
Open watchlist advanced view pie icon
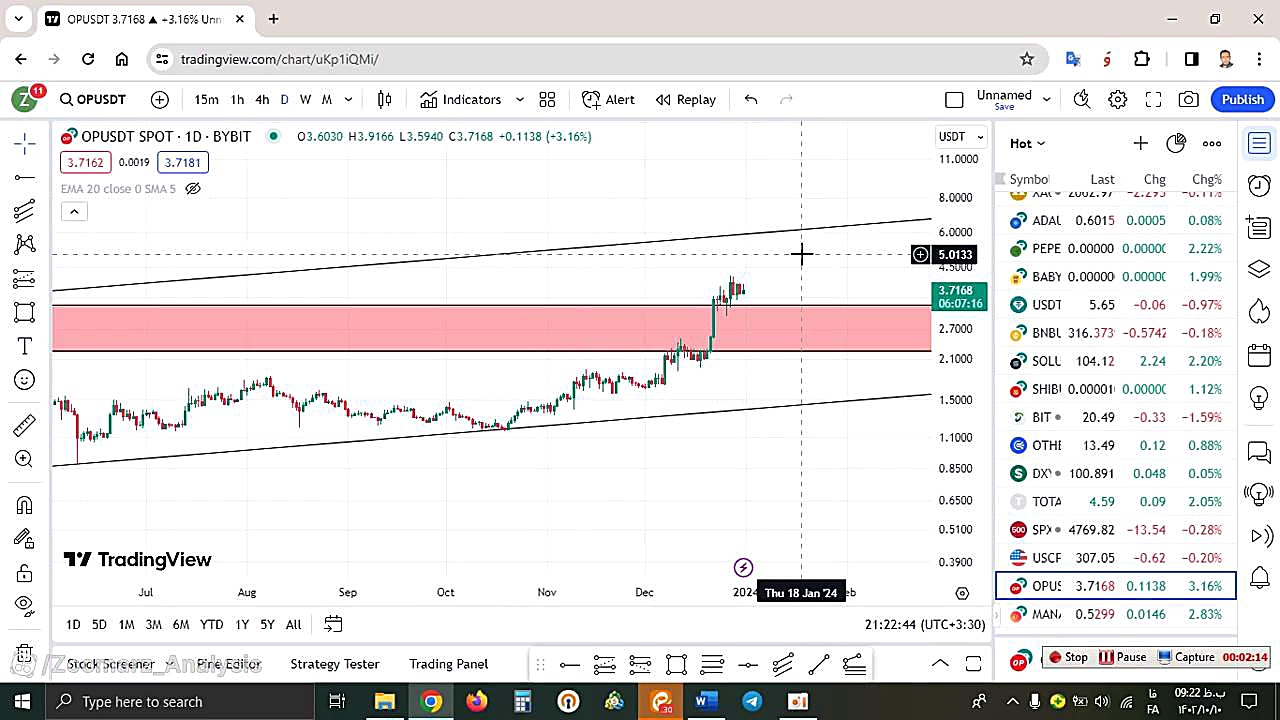[x=1176, y=143]
